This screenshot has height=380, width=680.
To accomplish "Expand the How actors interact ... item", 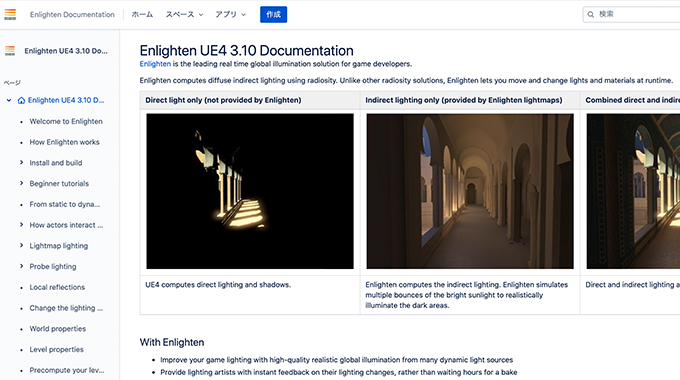I will click(21, 225).
